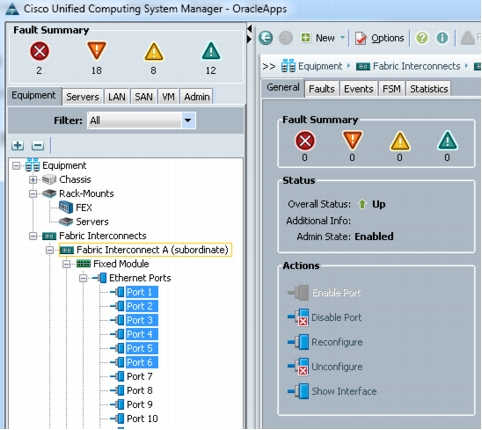Screen dimensions: 482x430
Task: Click the collapse all minus icon above tree
Action: tap(38, 145)
